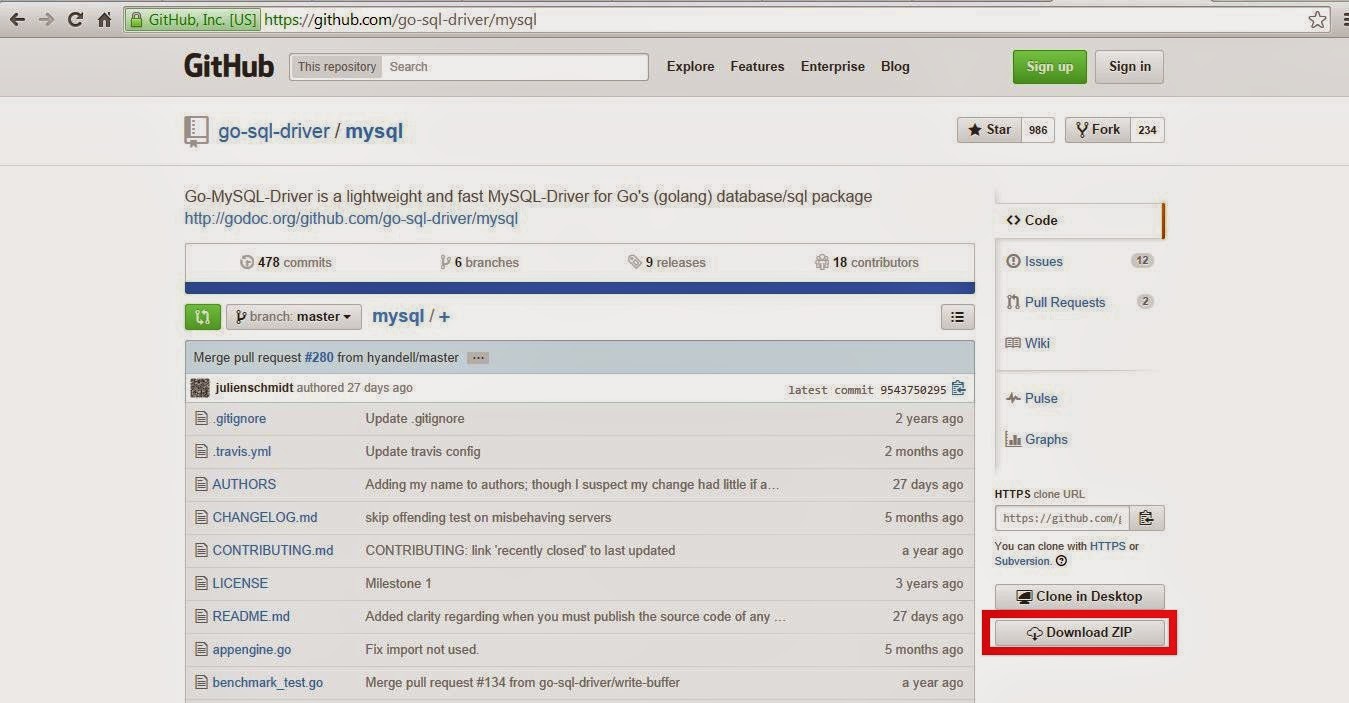Image resolution: width=1349 pixels, height=703 pixels.
Task: View the 9 releases link
Action: (x=667, y=262)
